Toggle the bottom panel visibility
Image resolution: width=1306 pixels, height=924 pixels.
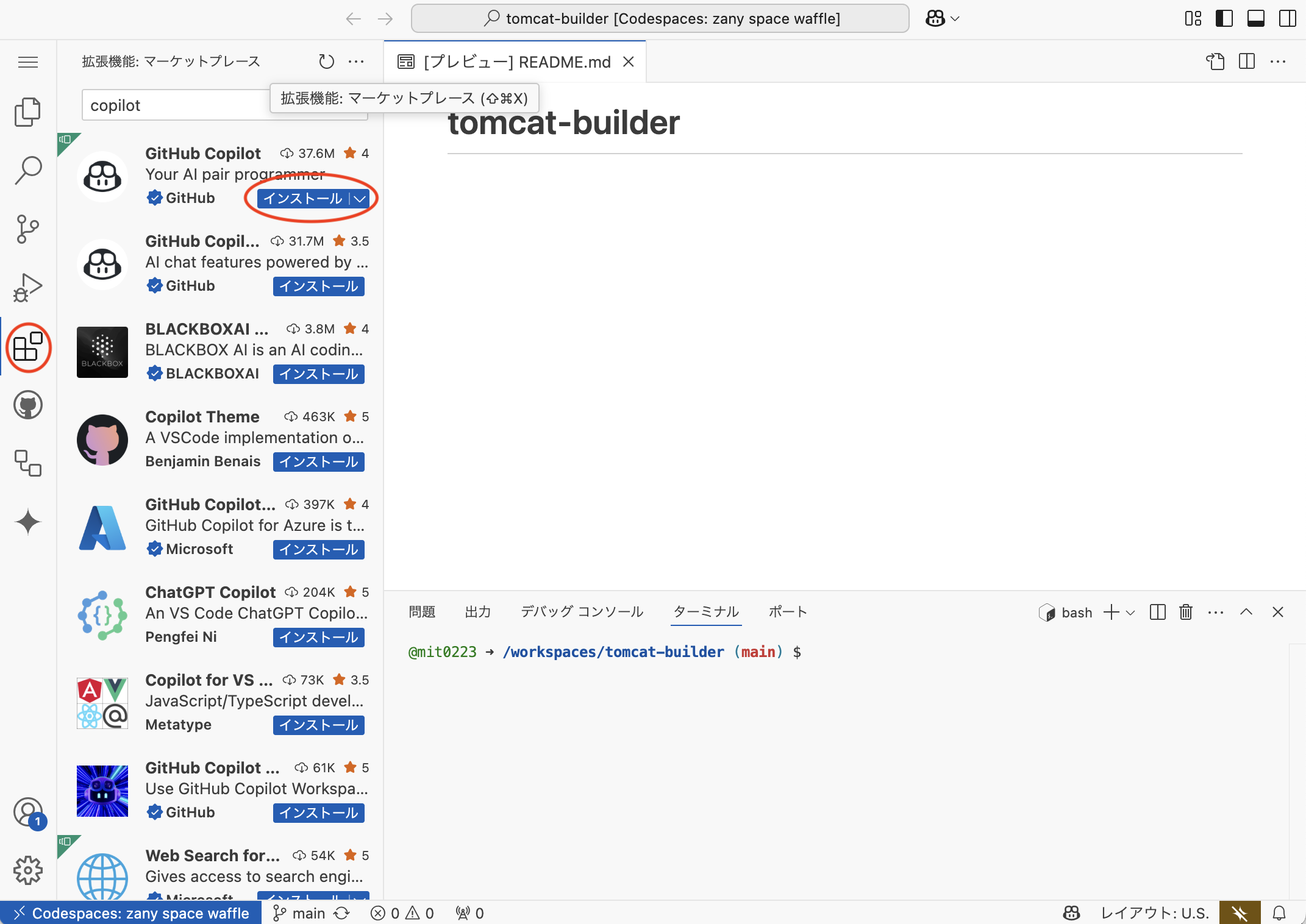1255,18
